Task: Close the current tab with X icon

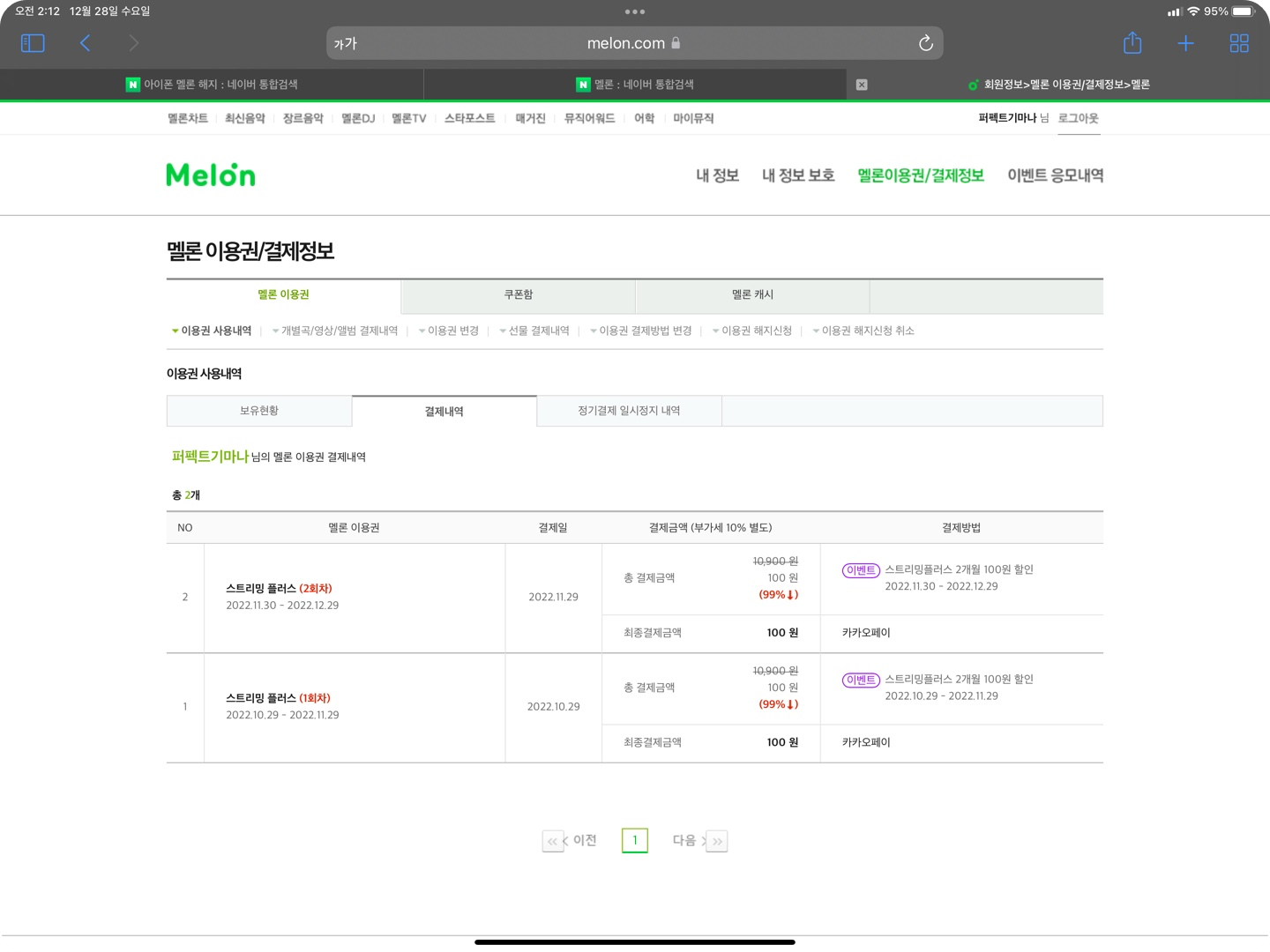Action: point(862,85)
